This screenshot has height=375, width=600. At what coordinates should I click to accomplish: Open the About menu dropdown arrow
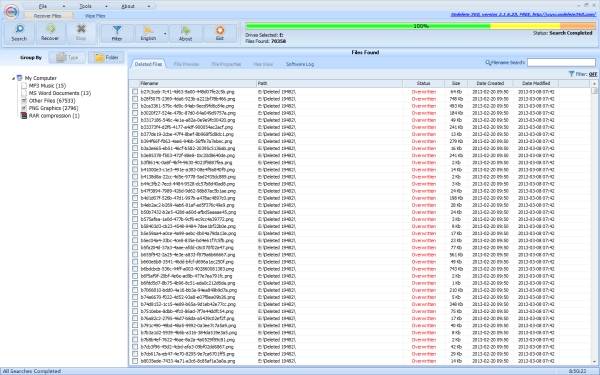[x=149, y=7]
